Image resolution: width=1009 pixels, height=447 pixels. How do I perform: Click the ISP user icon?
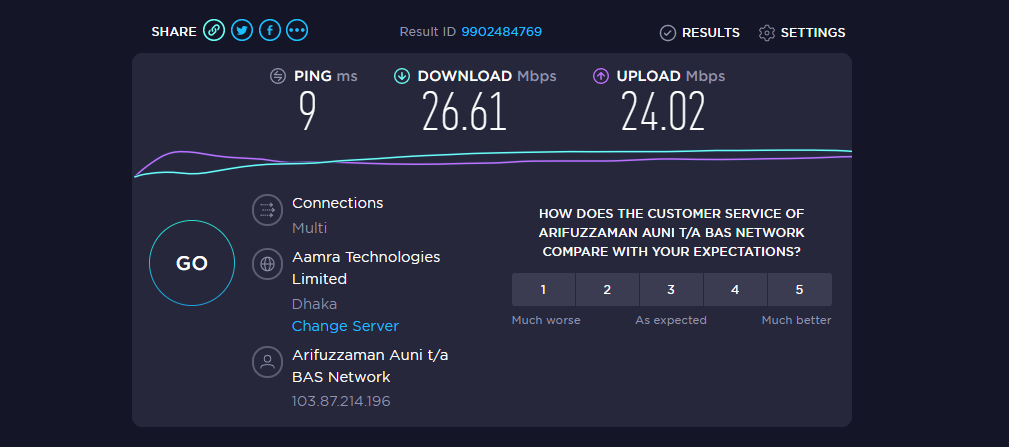pyautogui.click(x=267, y=361)
